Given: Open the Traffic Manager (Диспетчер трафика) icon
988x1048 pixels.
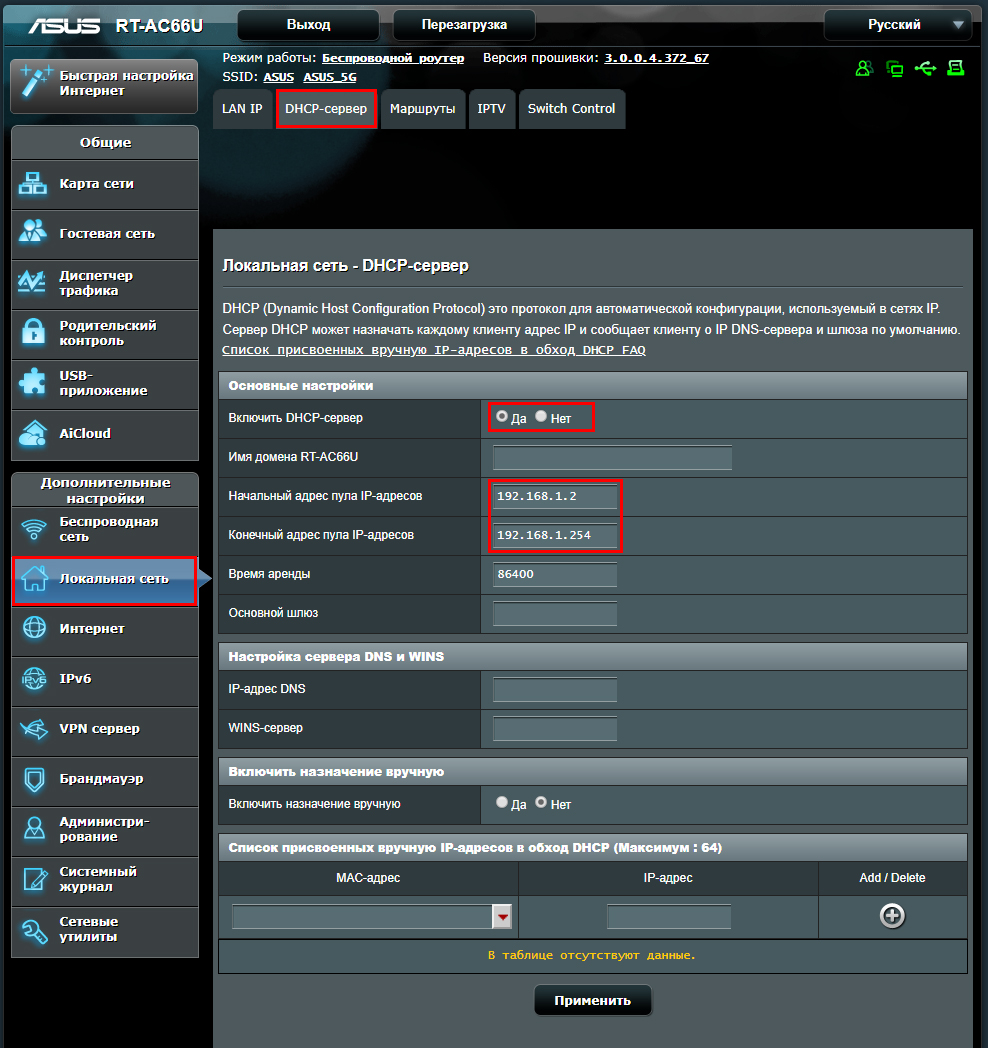Looking at the screenshot, I should pos(32,282).
